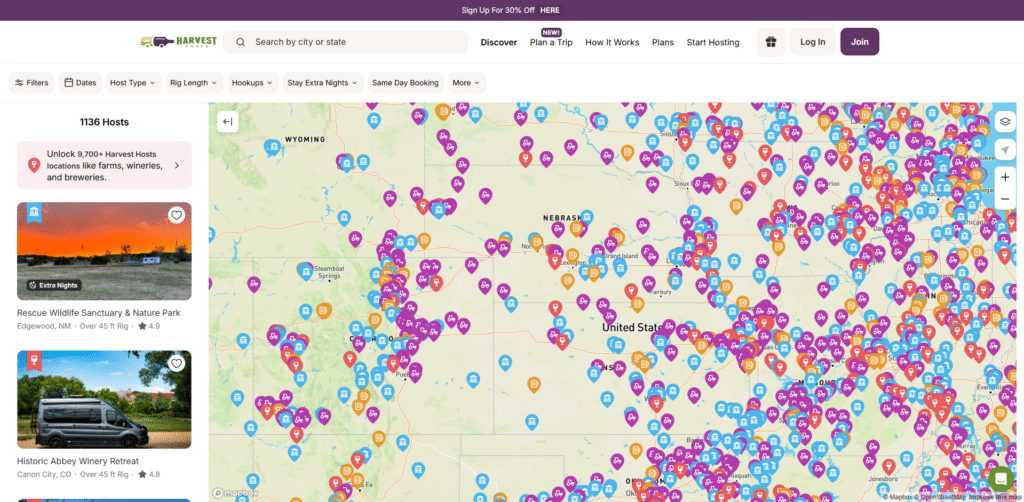This screenshot has width=1024, height=502.
Task: Zoom in on the map
Action: [1005, 177]
